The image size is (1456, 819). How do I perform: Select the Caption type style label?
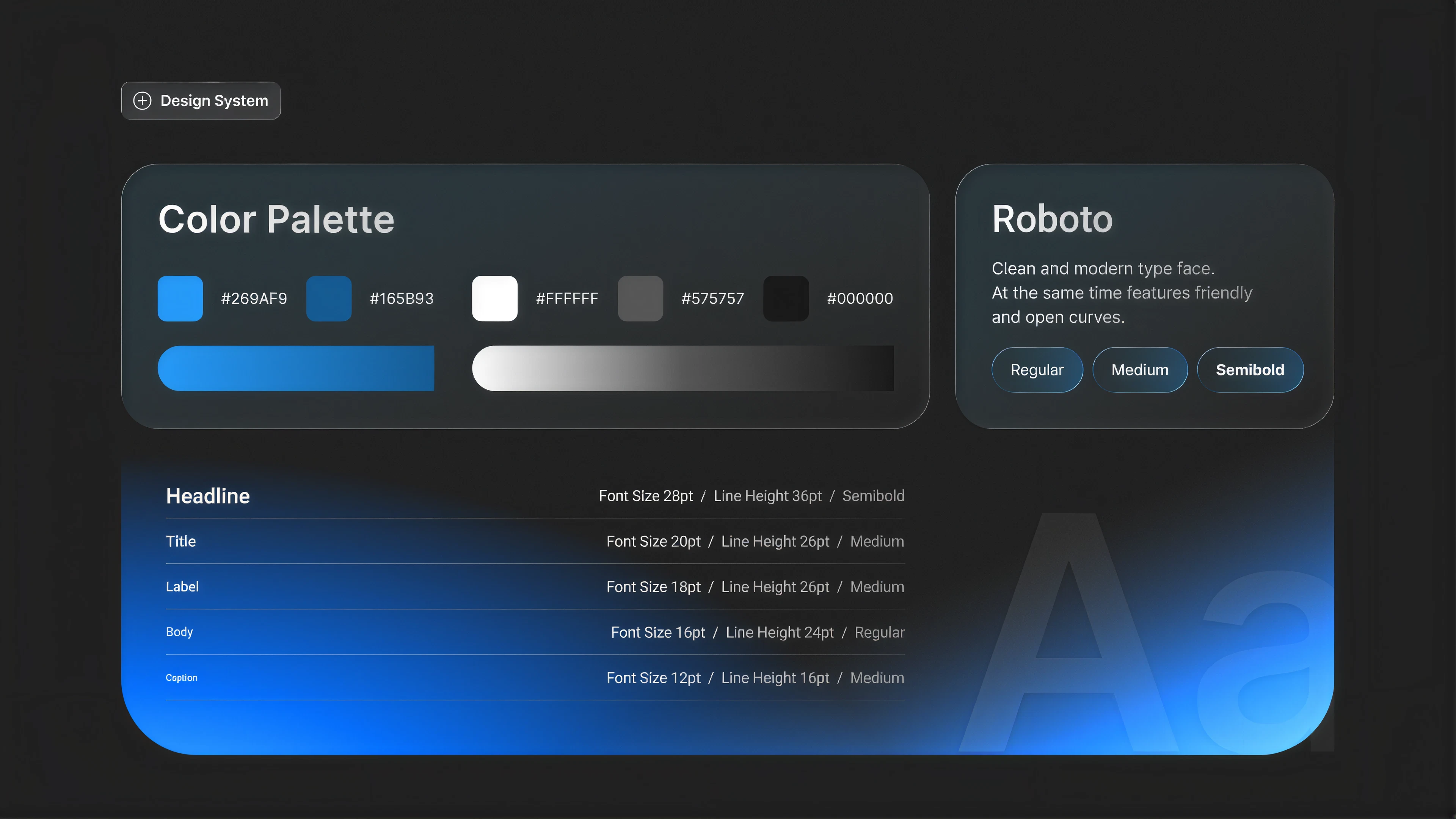tap(182, 678)
